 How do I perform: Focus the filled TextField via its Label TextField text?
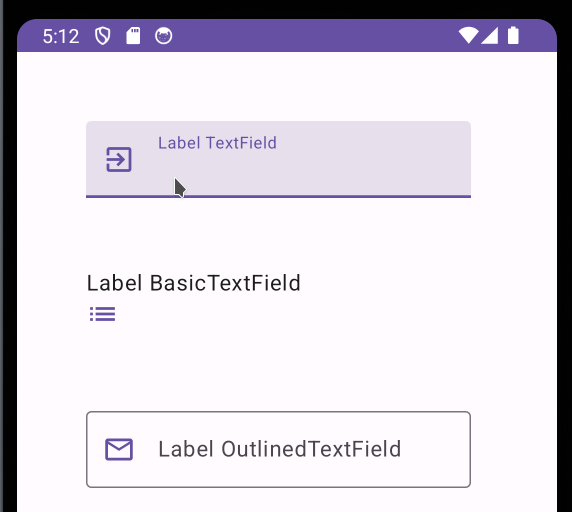[217, 143]
